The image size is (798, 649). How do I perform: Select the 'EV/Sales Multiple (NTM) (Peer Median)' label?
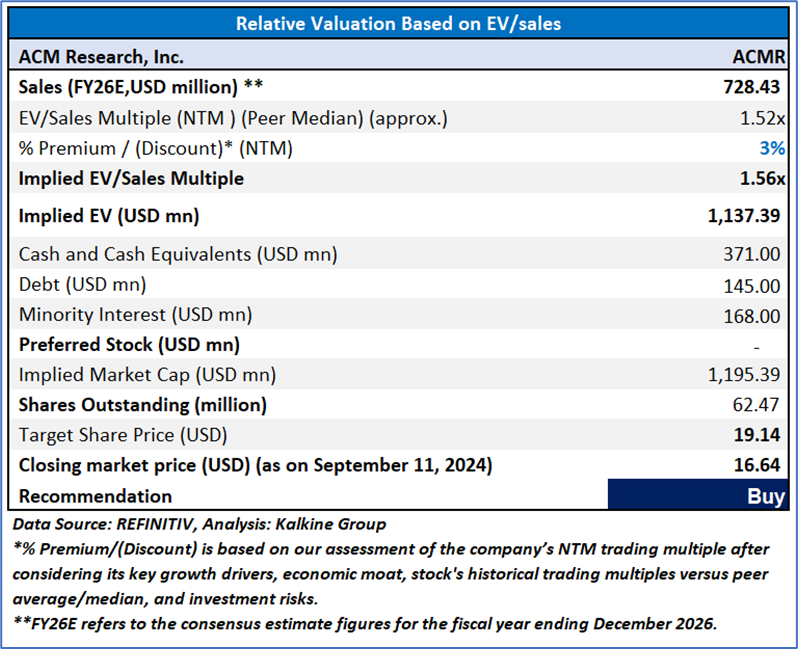pos(233,118)
